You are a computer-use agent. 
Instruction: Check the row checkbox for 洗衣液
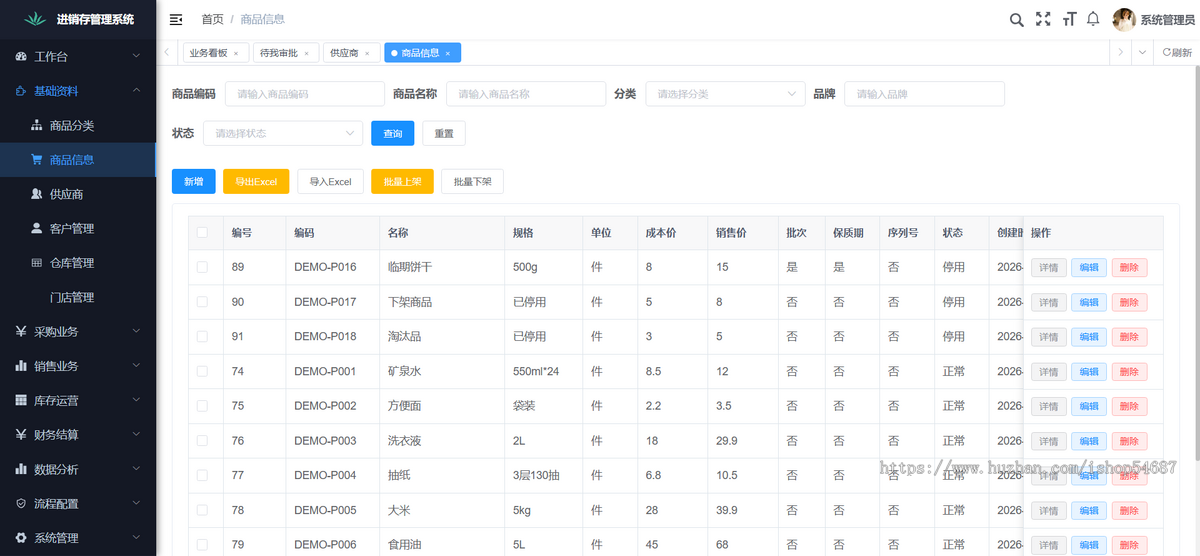click(x=202, y=440)
